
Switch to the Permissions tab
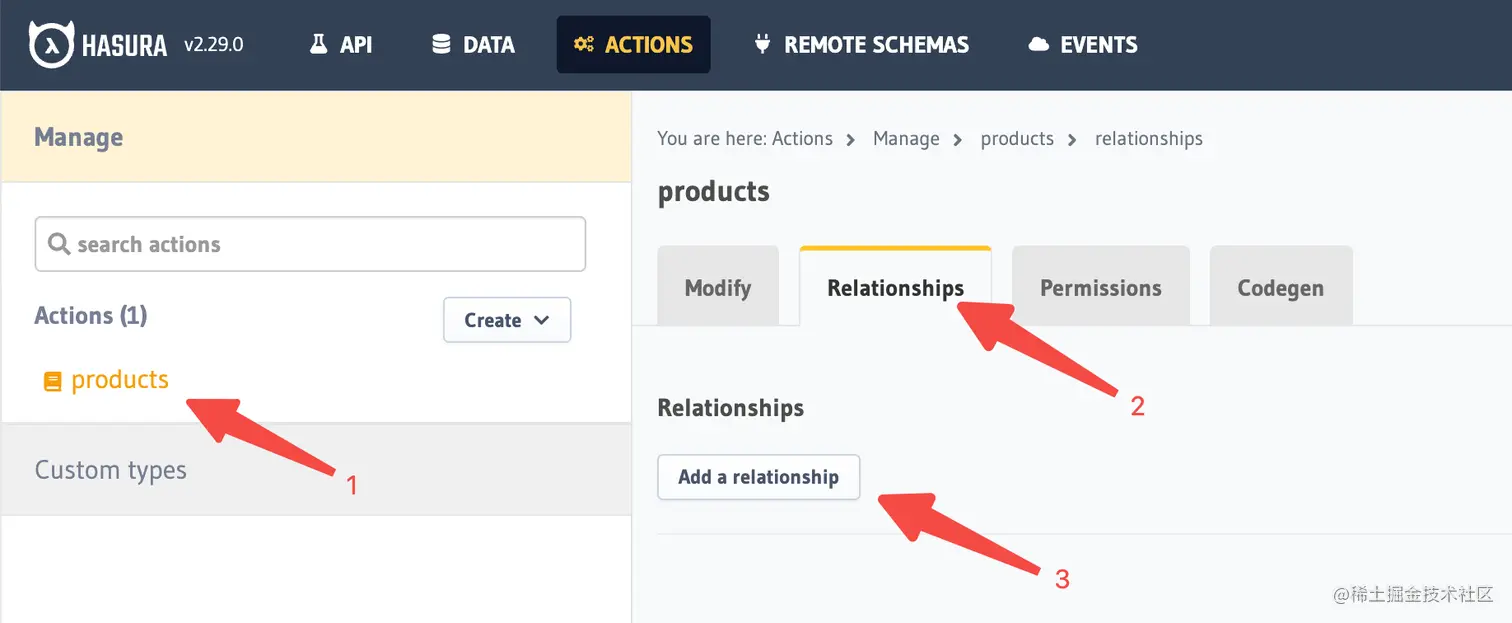tap(1101, 288)
